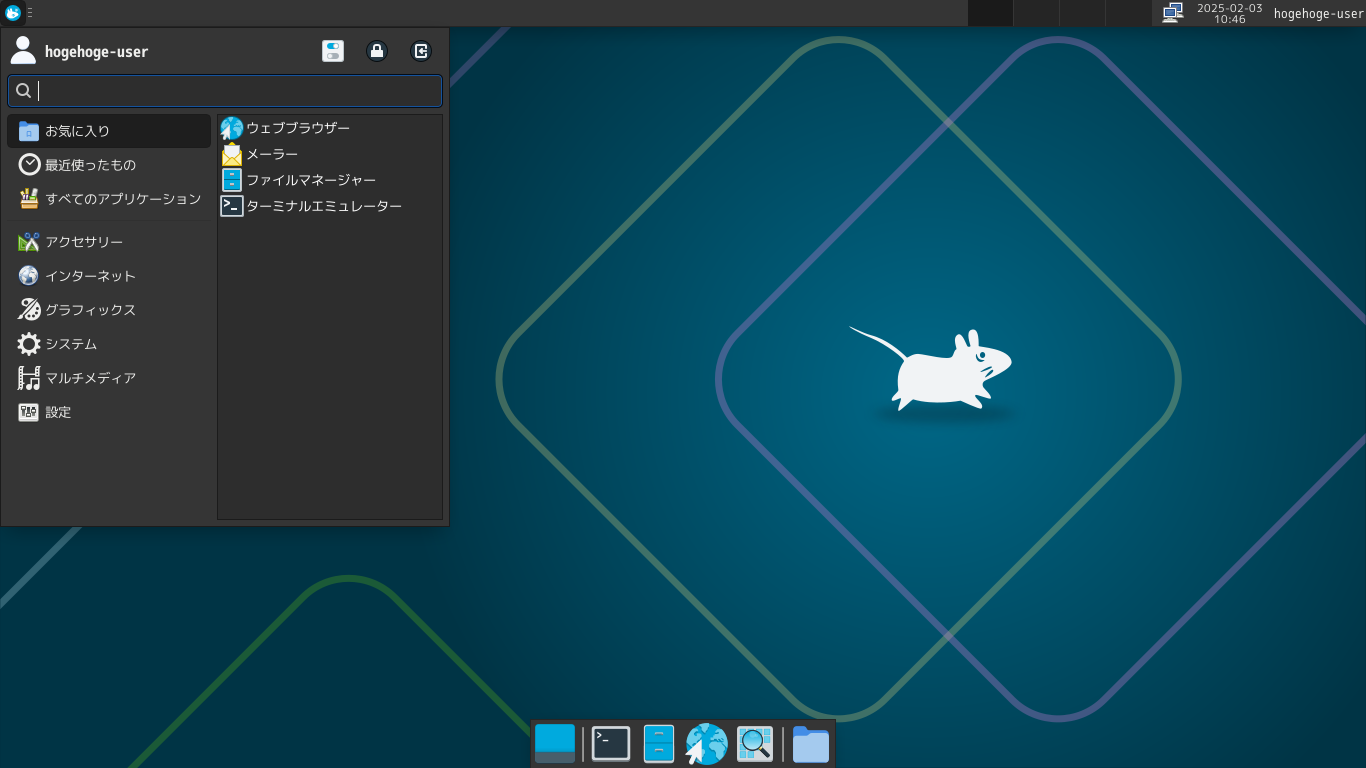Open the settings manager toggle icon in menu header
The height and width of the screenshot is (768, 1366).
(333, 51)
